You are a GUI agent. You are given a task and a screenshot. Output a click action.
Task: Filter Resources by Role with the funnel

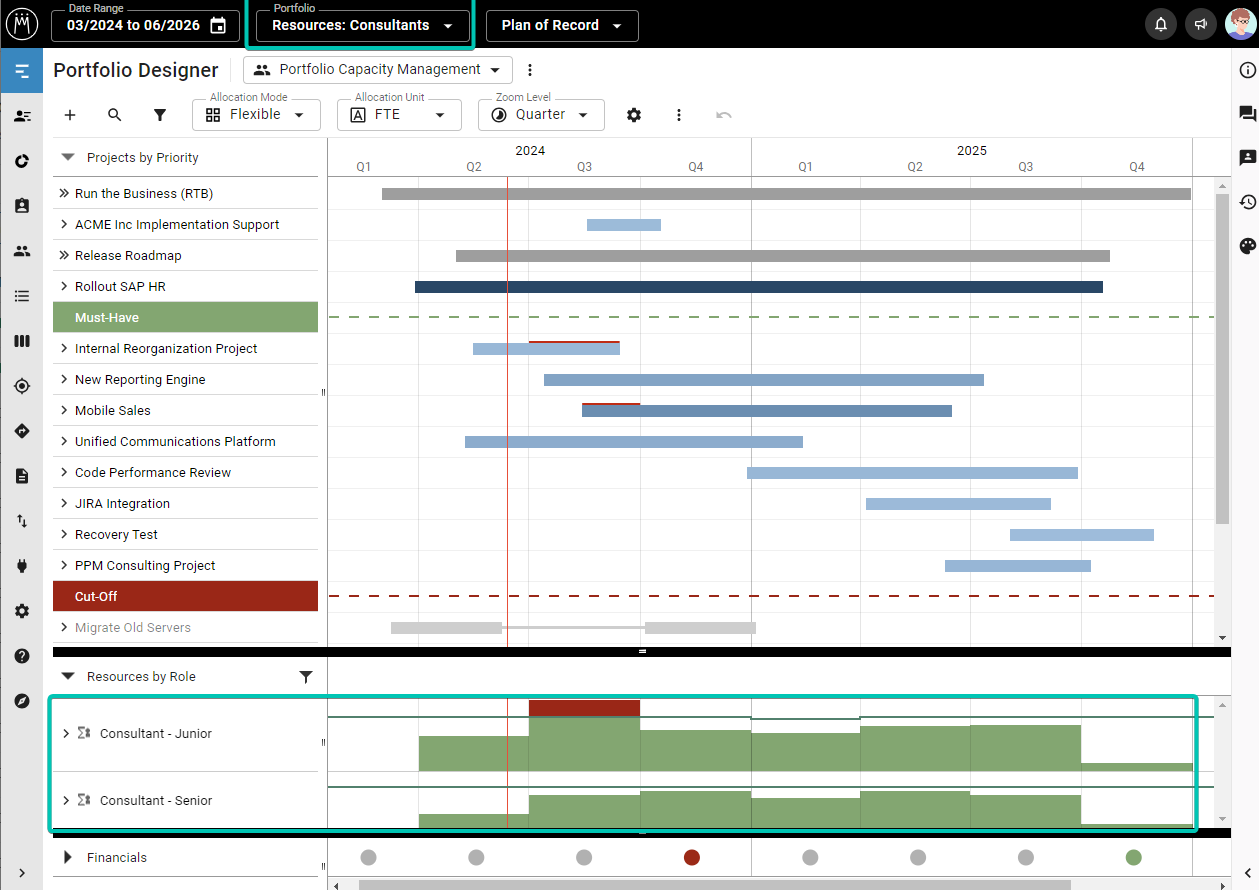[306, 677]
